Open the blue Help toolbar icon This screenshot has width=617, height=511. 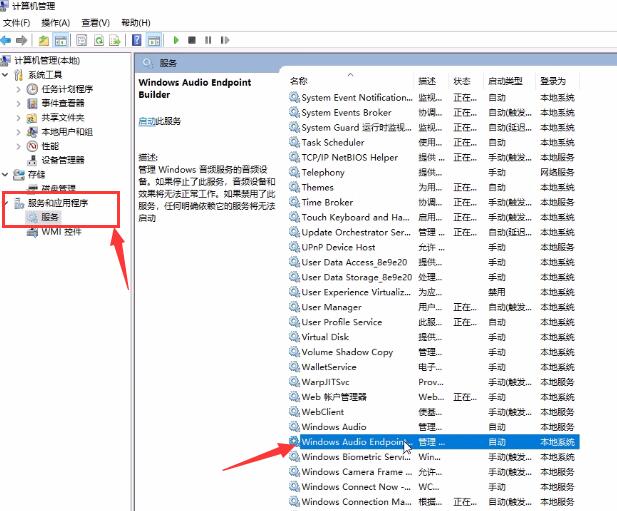click(x=137, y=40)
